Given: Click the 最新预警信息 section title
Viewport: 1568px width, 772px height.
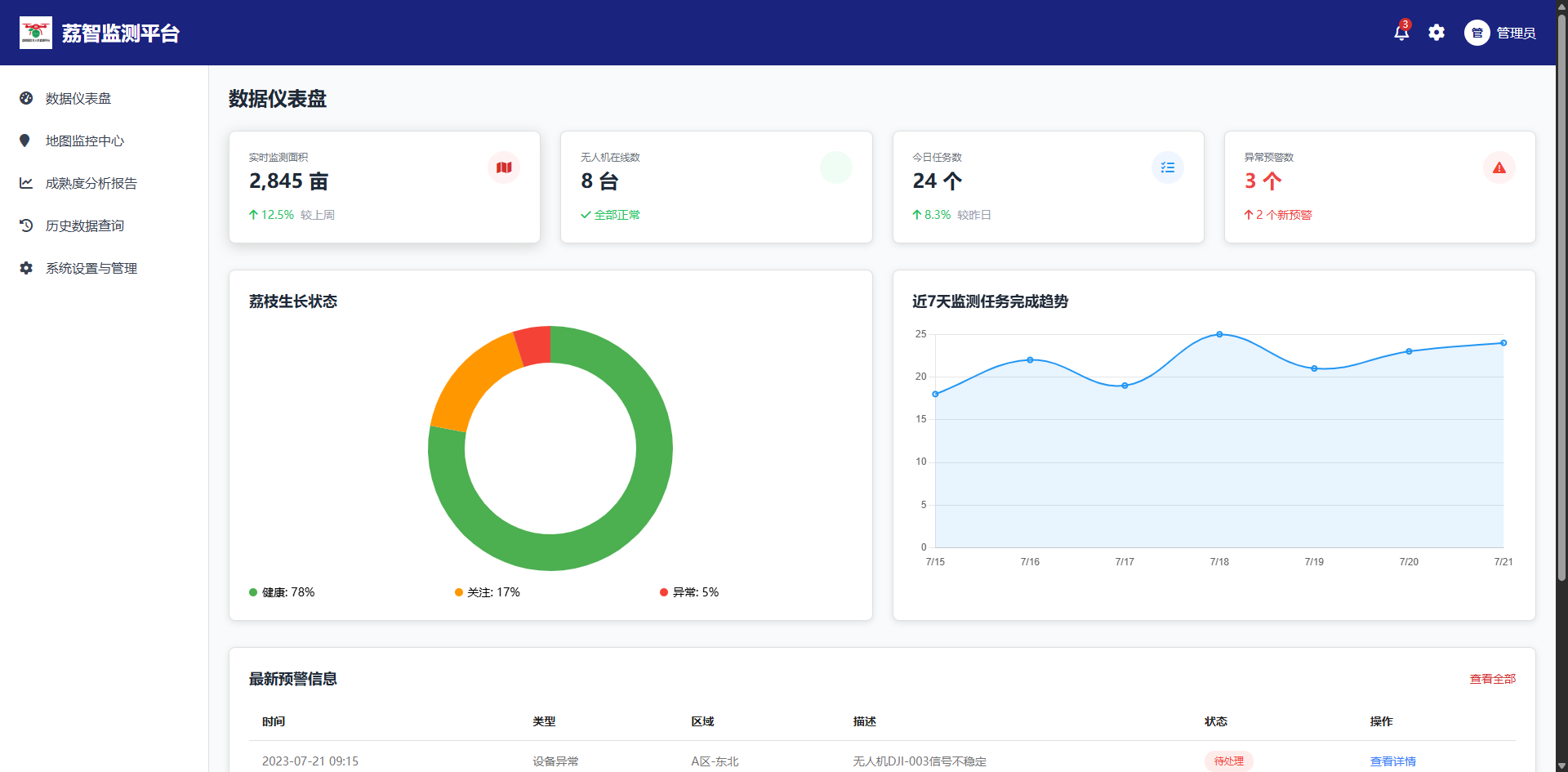Looking at the screenshot, I should pos(293,679).
